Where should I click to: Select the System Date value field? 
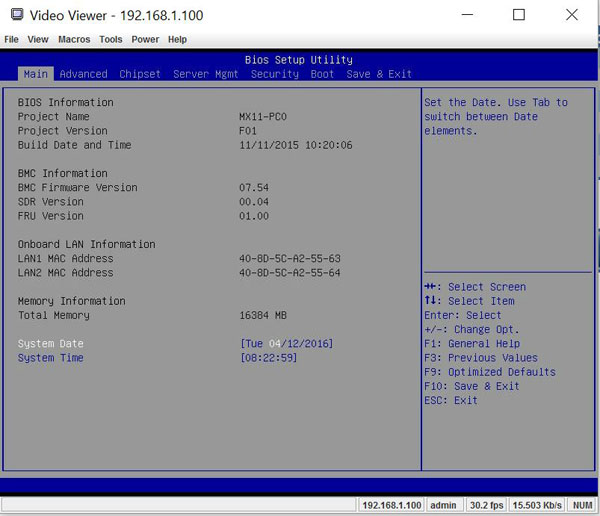[x=287, y=344]
